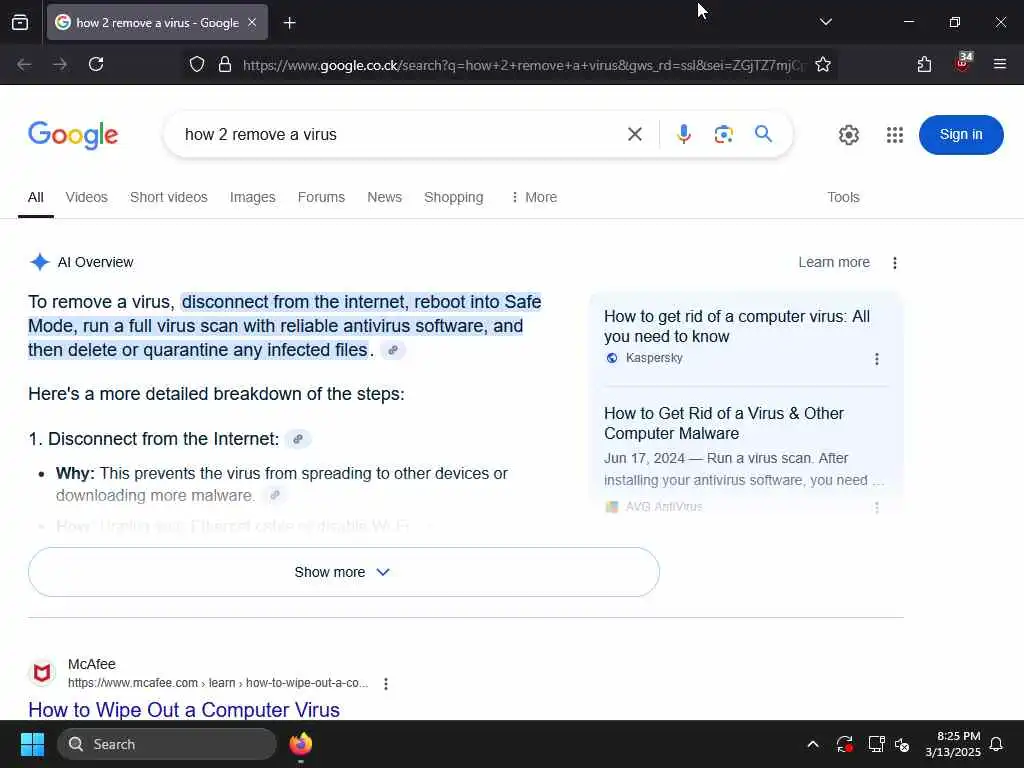Clear the search query with X

coord(634,135)
